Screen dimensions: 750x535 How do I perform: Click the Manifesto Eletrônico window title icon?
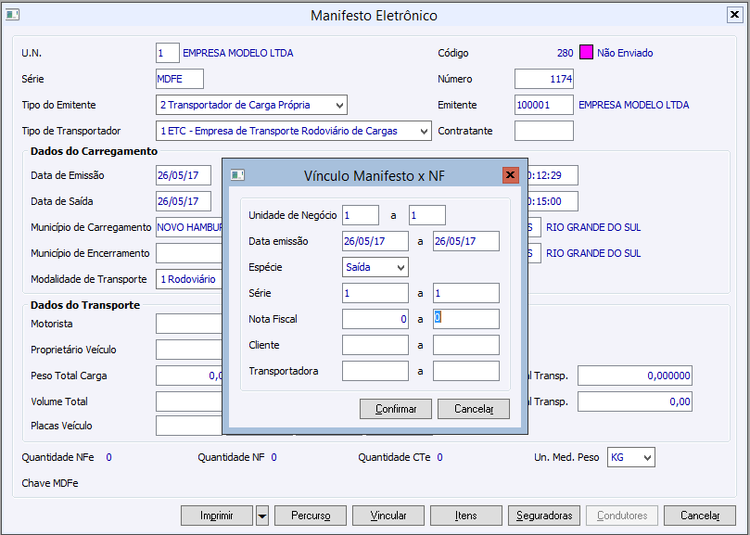(12, 15)
